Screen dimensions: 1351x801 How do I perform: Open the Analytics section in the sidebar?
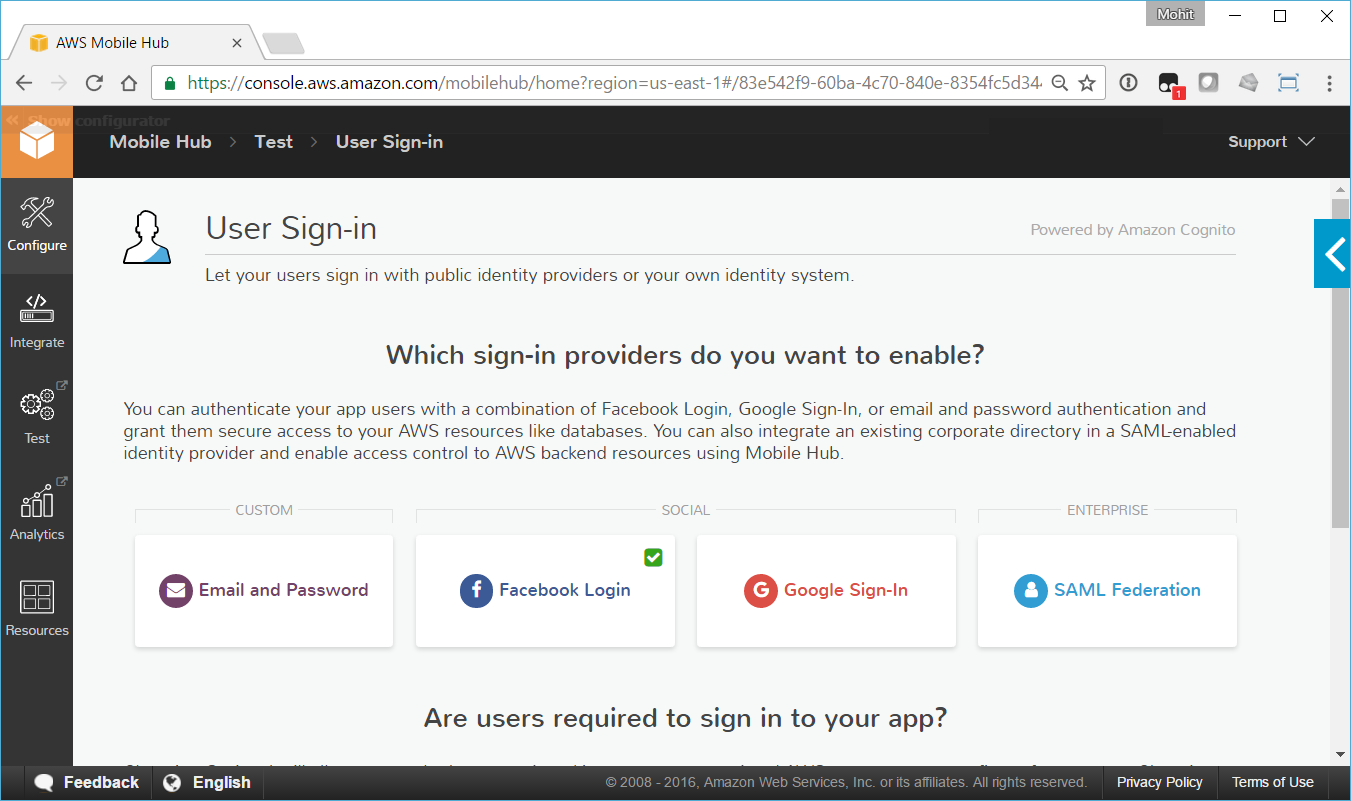37,511
